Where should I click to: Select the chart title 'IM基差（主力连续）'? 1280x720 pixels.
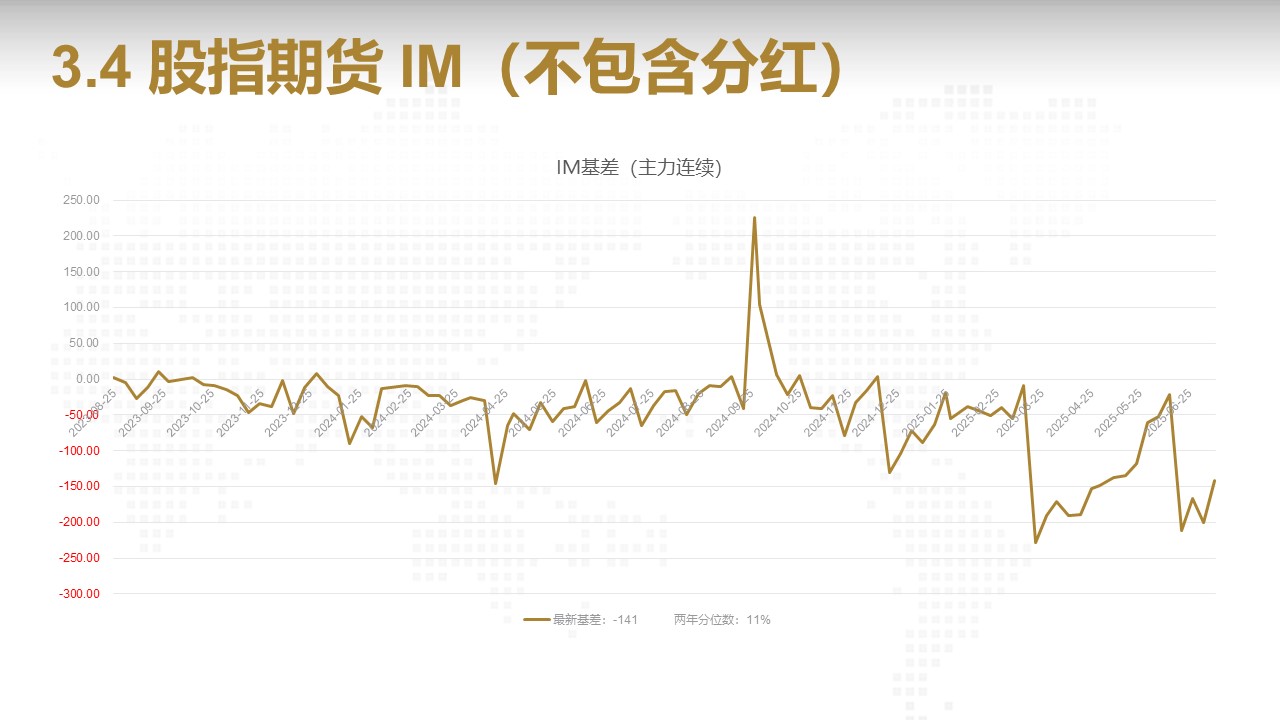point(638,168)
